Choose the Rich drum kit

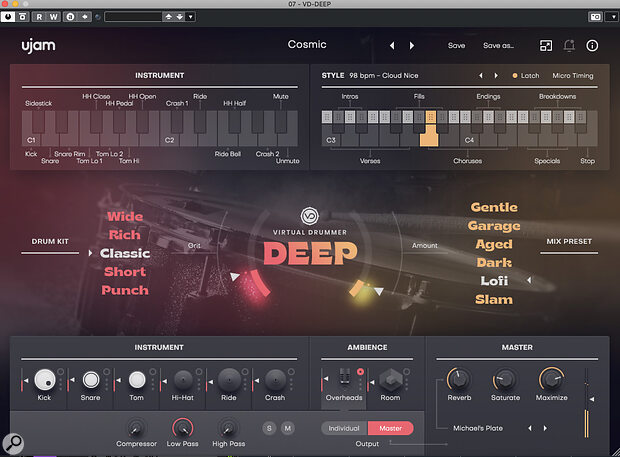click(x=125, y=235)
